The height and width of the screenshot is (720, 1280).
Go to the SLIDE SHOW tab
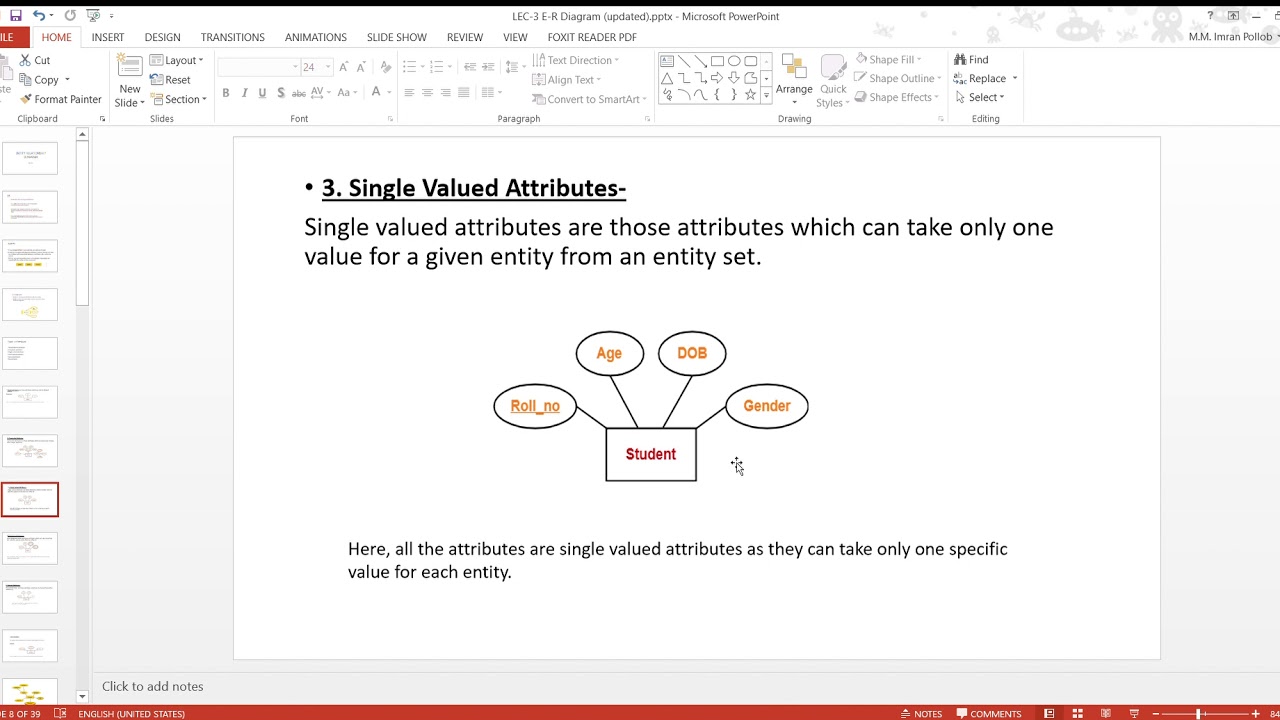(396, 37)
